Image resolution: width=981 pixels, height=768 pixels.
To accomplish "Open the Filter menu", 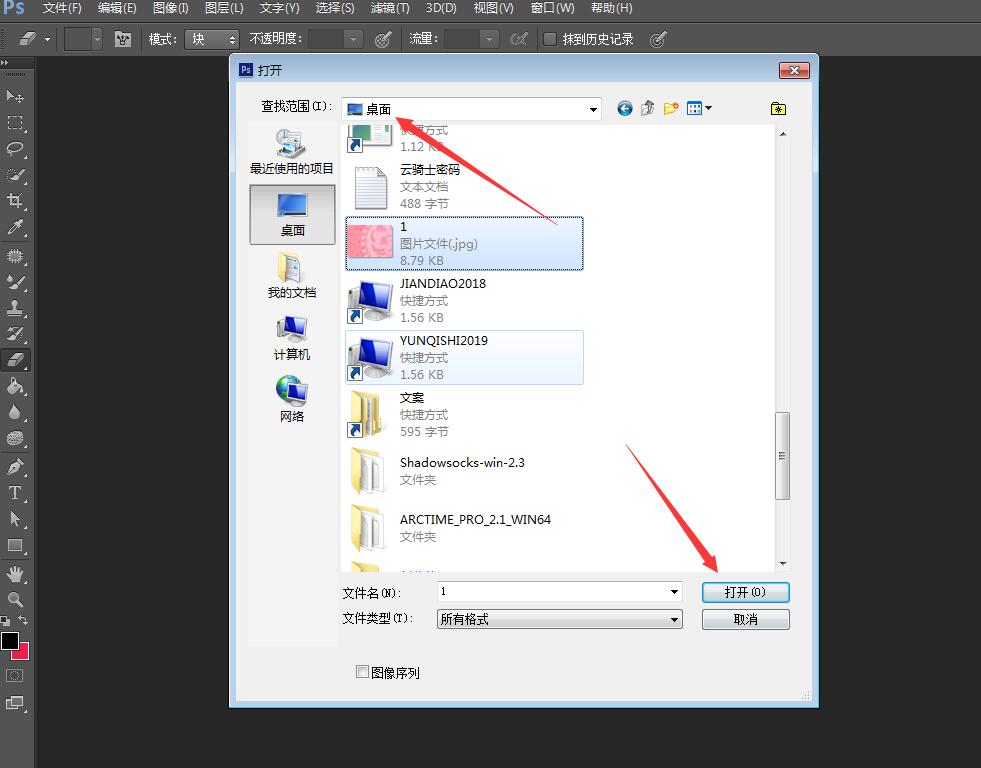I will (x=390, y=8).
